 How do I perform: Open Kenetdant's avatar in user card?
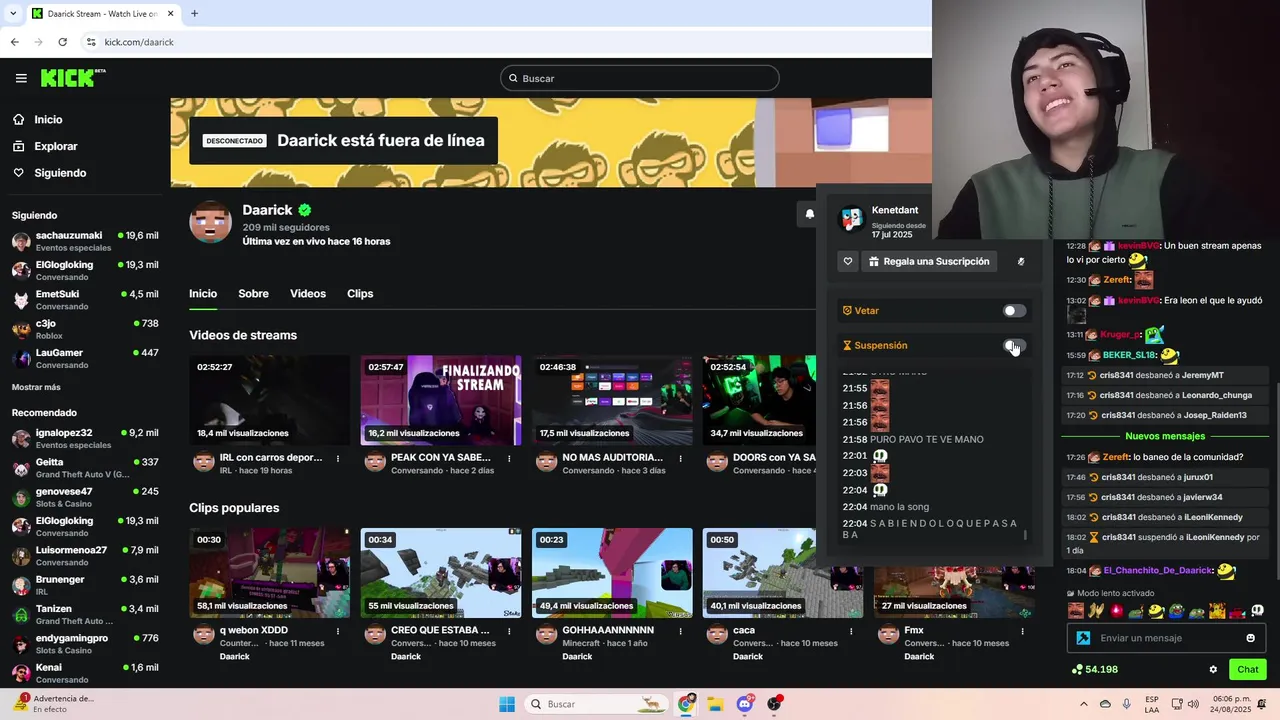[x=852, y=219]
